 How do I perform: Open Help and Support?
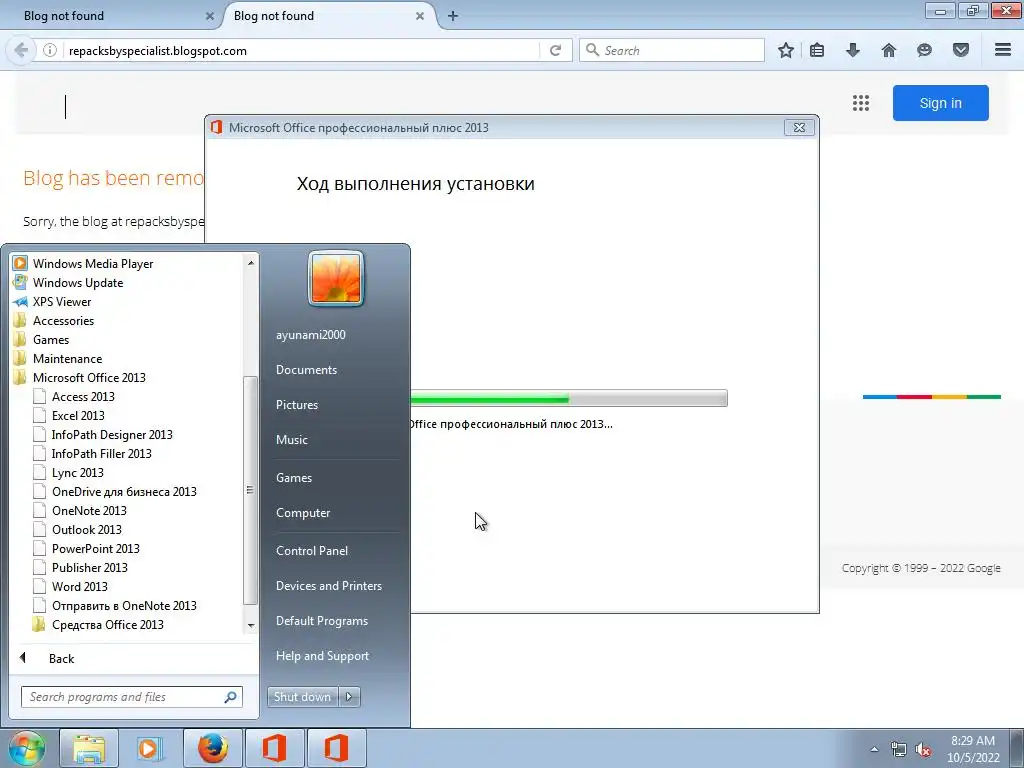click(x=322, y=656)
